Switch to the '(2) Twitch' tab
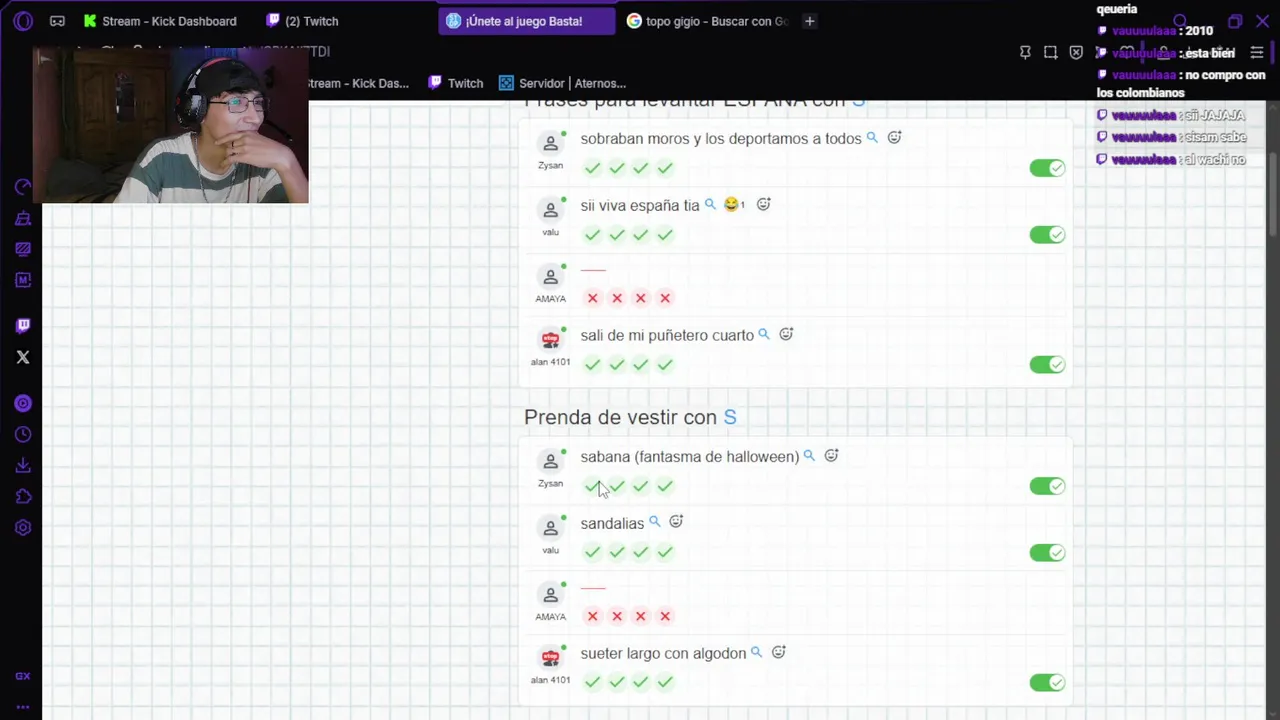The height and width of the screenshot is (720, 1280). coord(303,21)
